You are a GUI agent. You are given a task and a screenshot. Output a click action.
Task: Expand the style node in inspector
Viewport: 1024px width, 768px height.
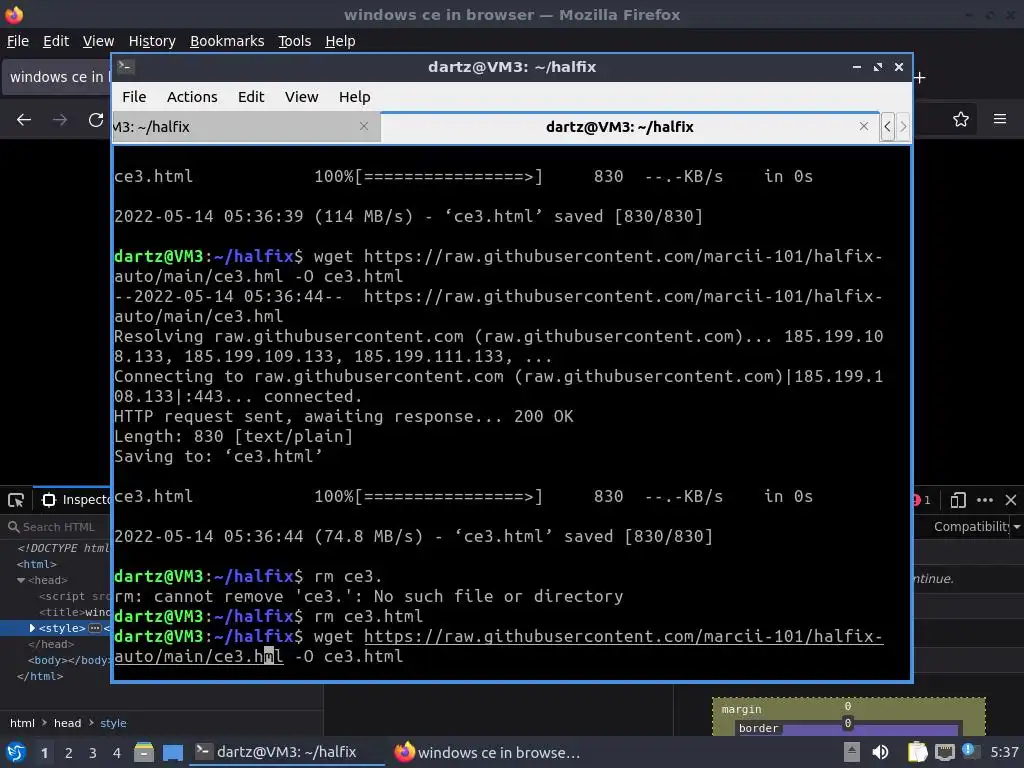pos(32,628)
